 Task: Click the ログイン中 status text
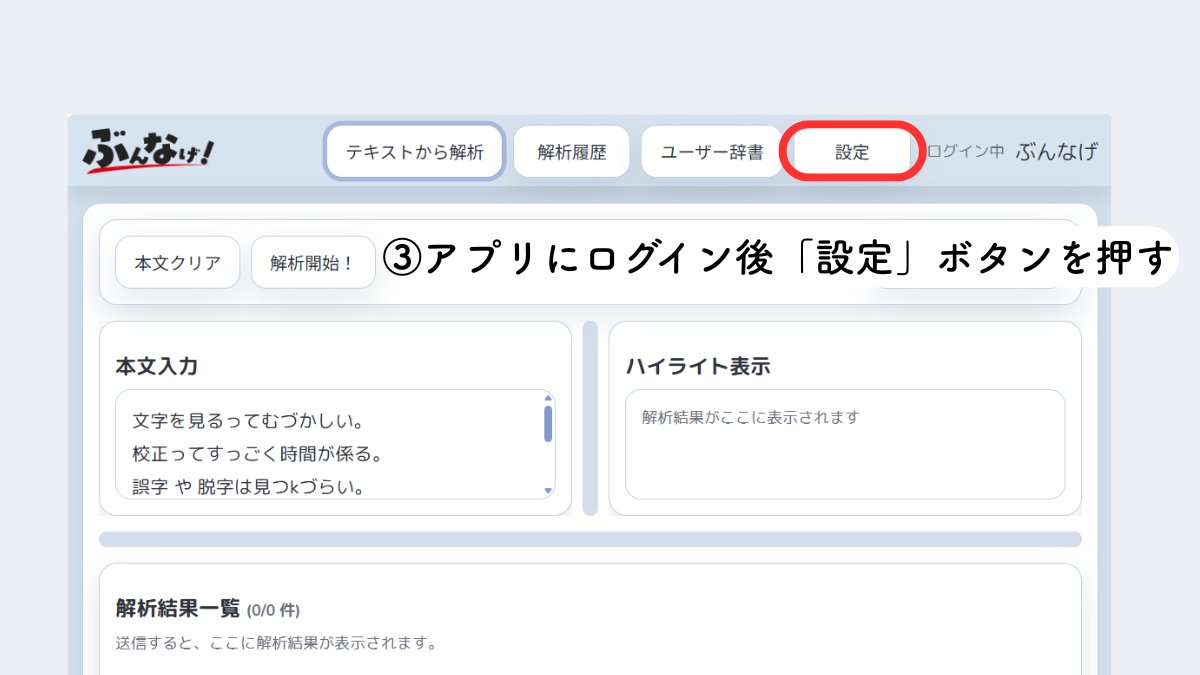965,152
